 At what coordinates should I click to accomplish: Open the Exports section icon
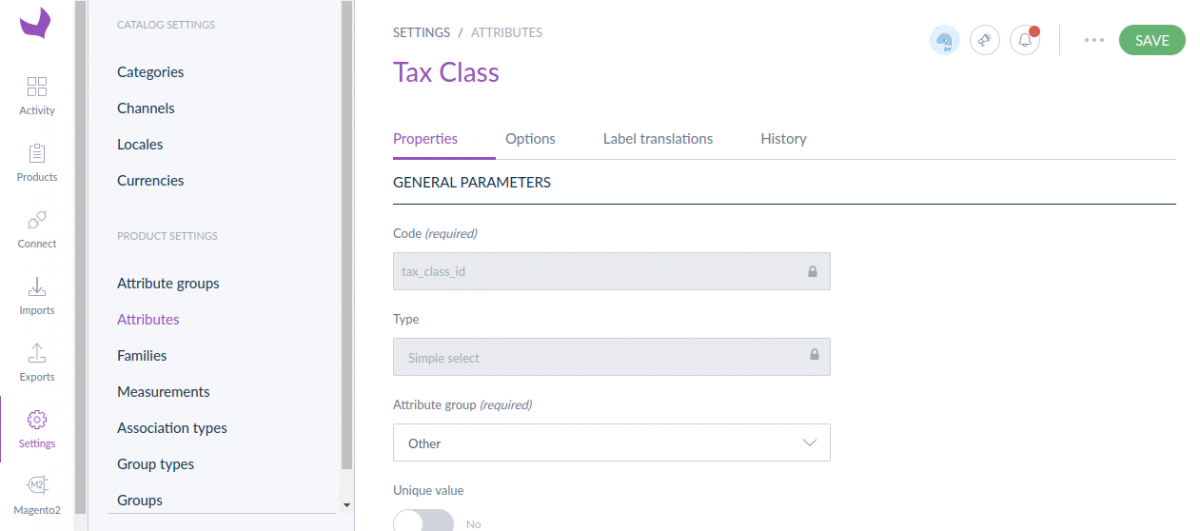pos(37,362)
